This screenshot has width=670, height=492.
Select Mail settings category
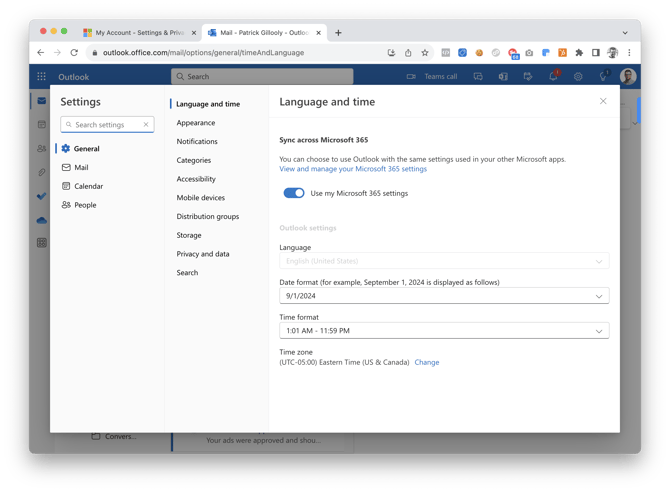pyautogui.click(x=81, y=167)
